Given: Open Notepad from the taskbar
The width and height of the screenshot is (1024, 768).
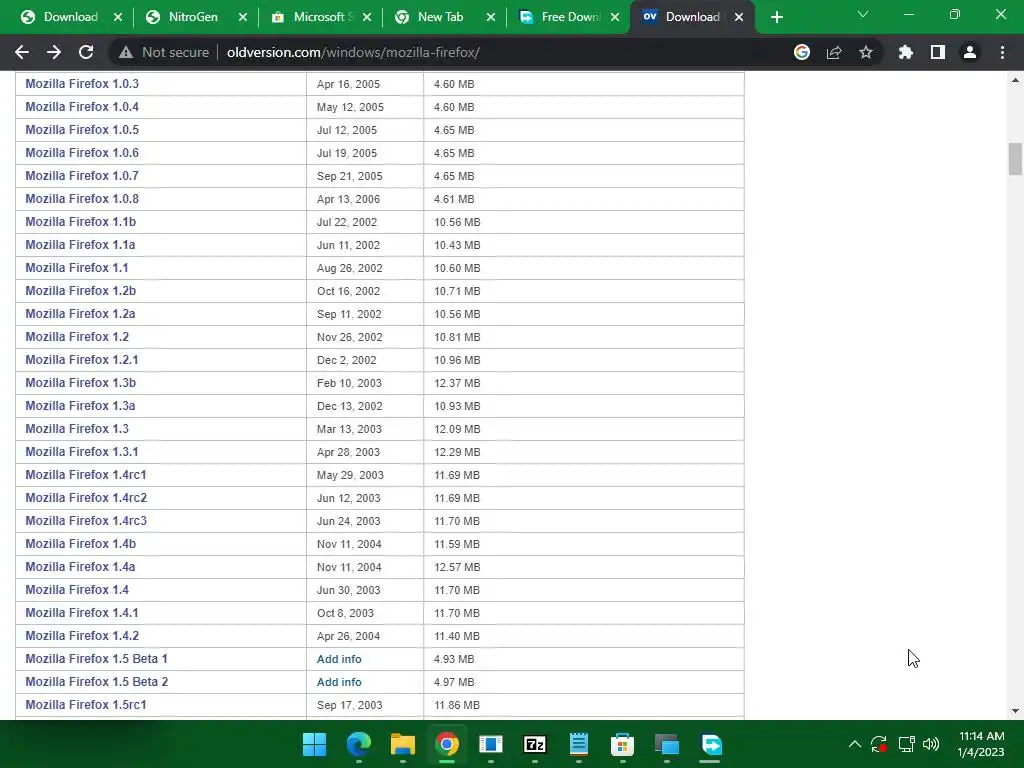Looking at the screenshot, I should click(579, 744).
